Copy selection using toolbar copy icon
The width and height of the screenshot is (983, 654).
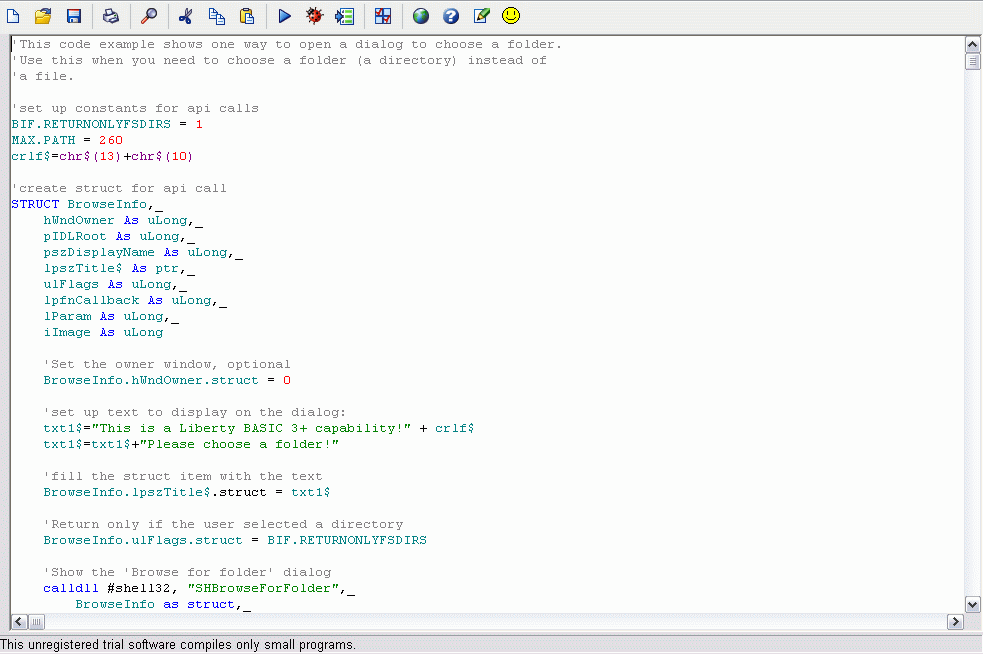[x=216, y=16]
